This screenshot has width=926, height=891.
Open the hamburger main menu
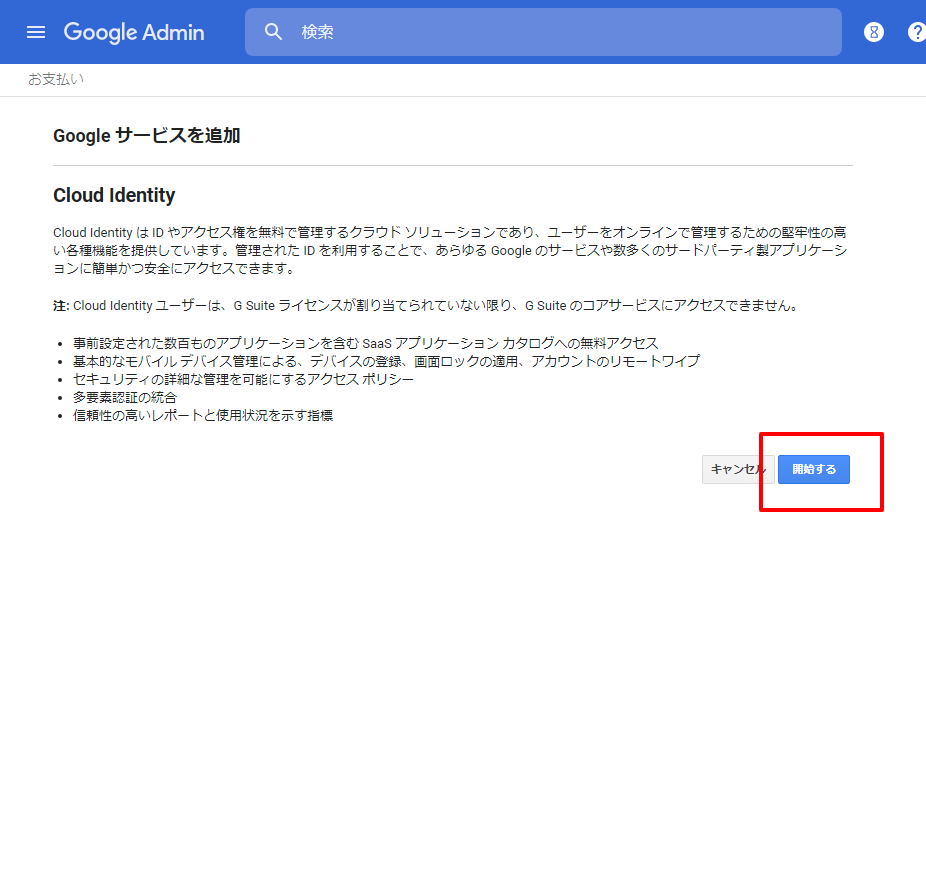[36, 32]
